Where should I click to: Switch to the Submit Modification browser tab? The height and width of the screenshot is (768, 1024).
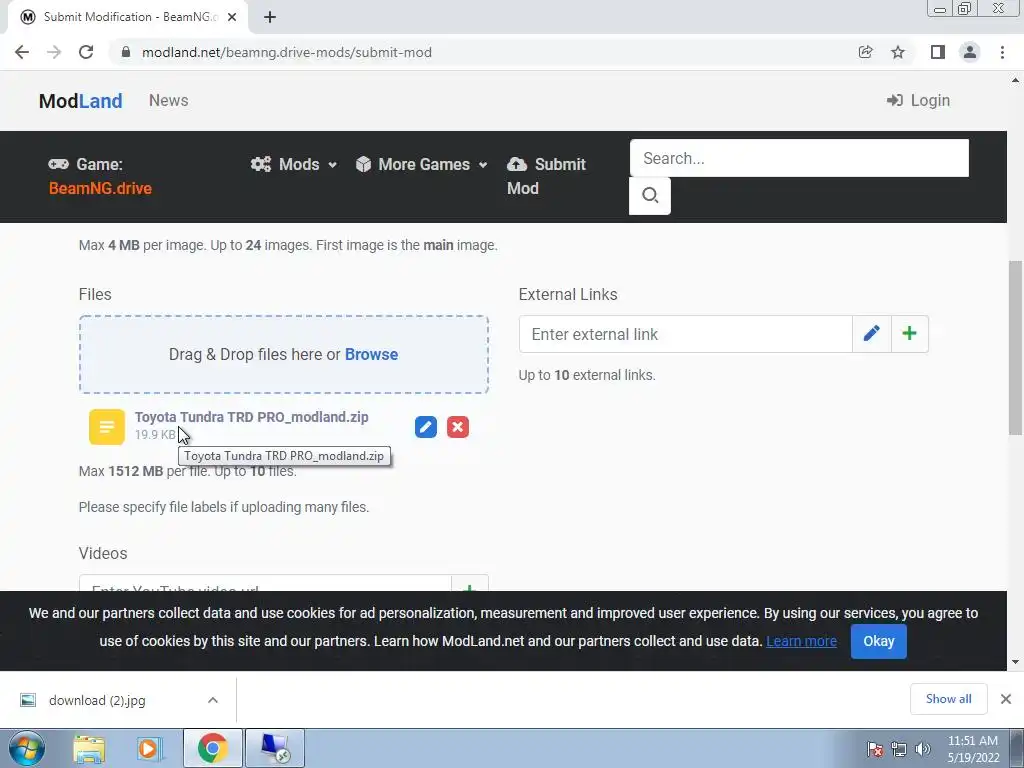point(128,18)
